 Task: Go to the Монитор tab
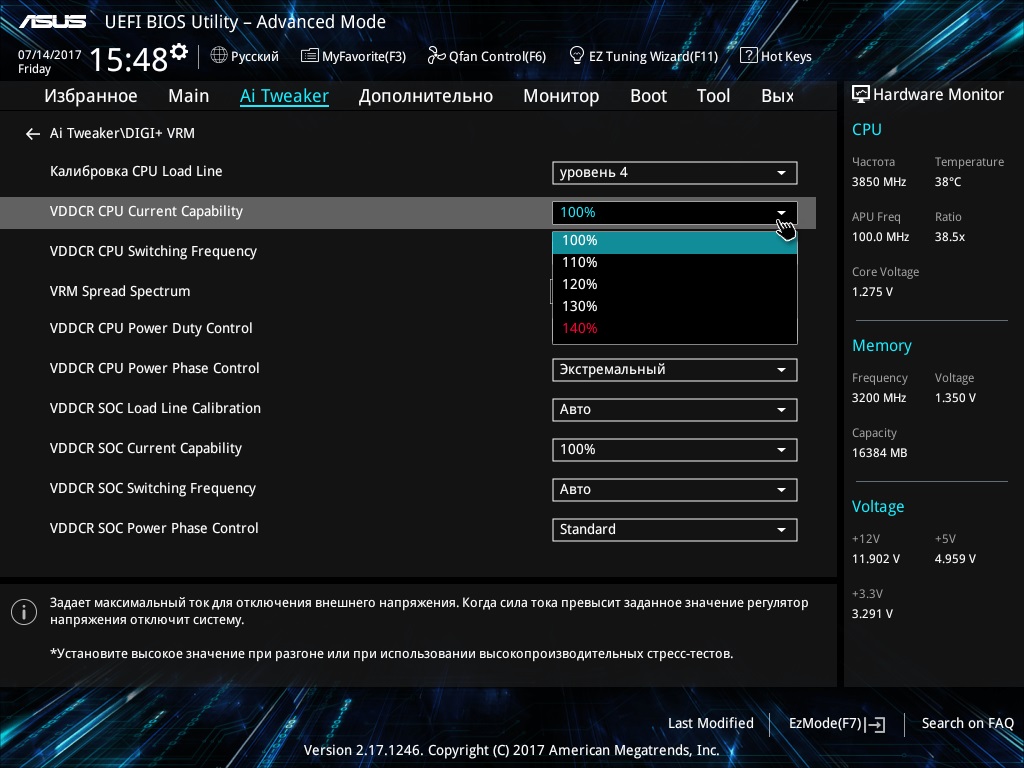pos(561,96)
